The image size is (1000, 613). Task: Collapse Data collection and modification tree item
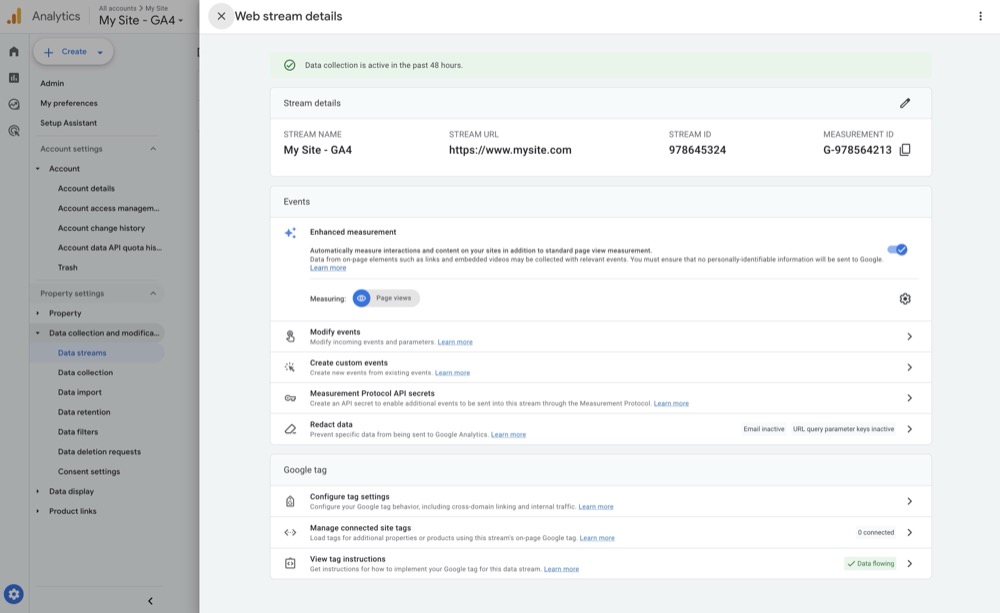click(38, 333)
